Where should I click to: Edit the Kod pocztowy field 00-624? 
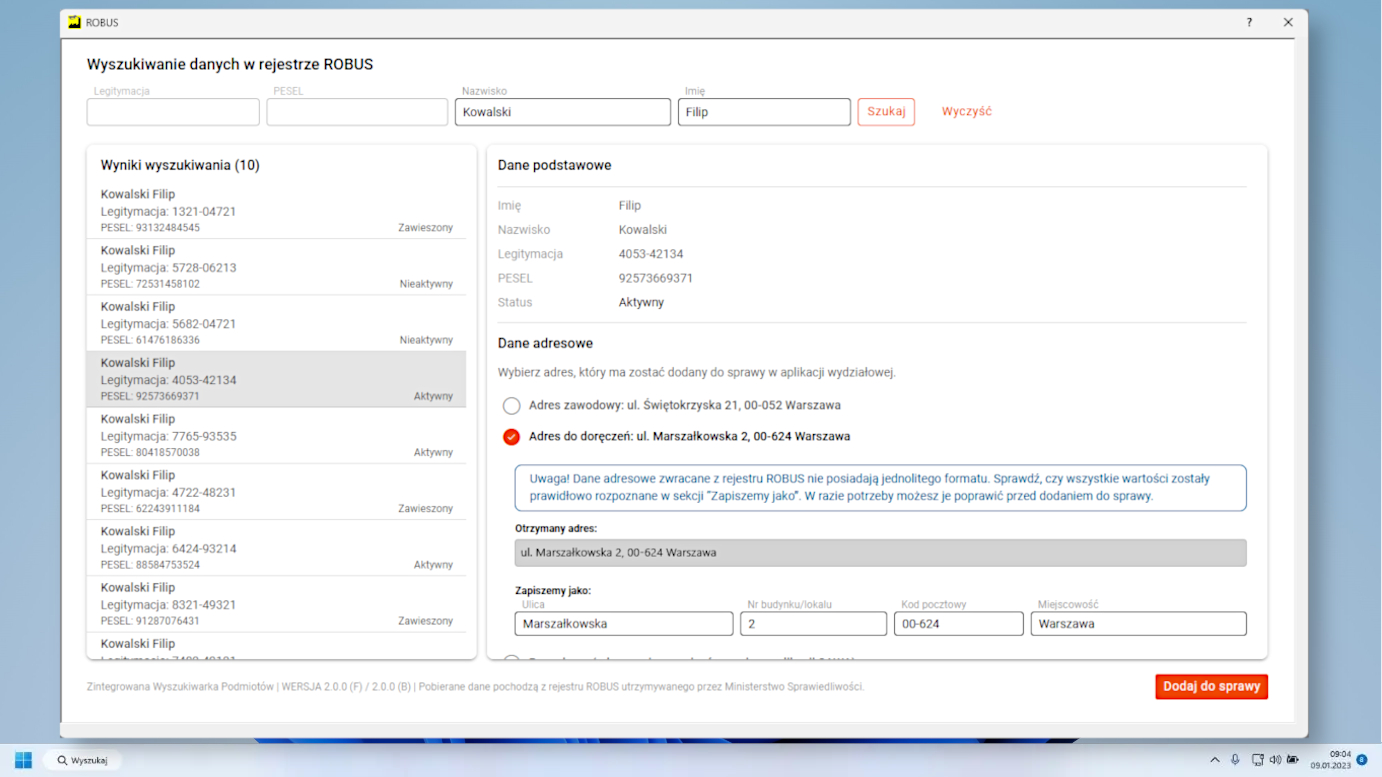[x=958, y=624]
